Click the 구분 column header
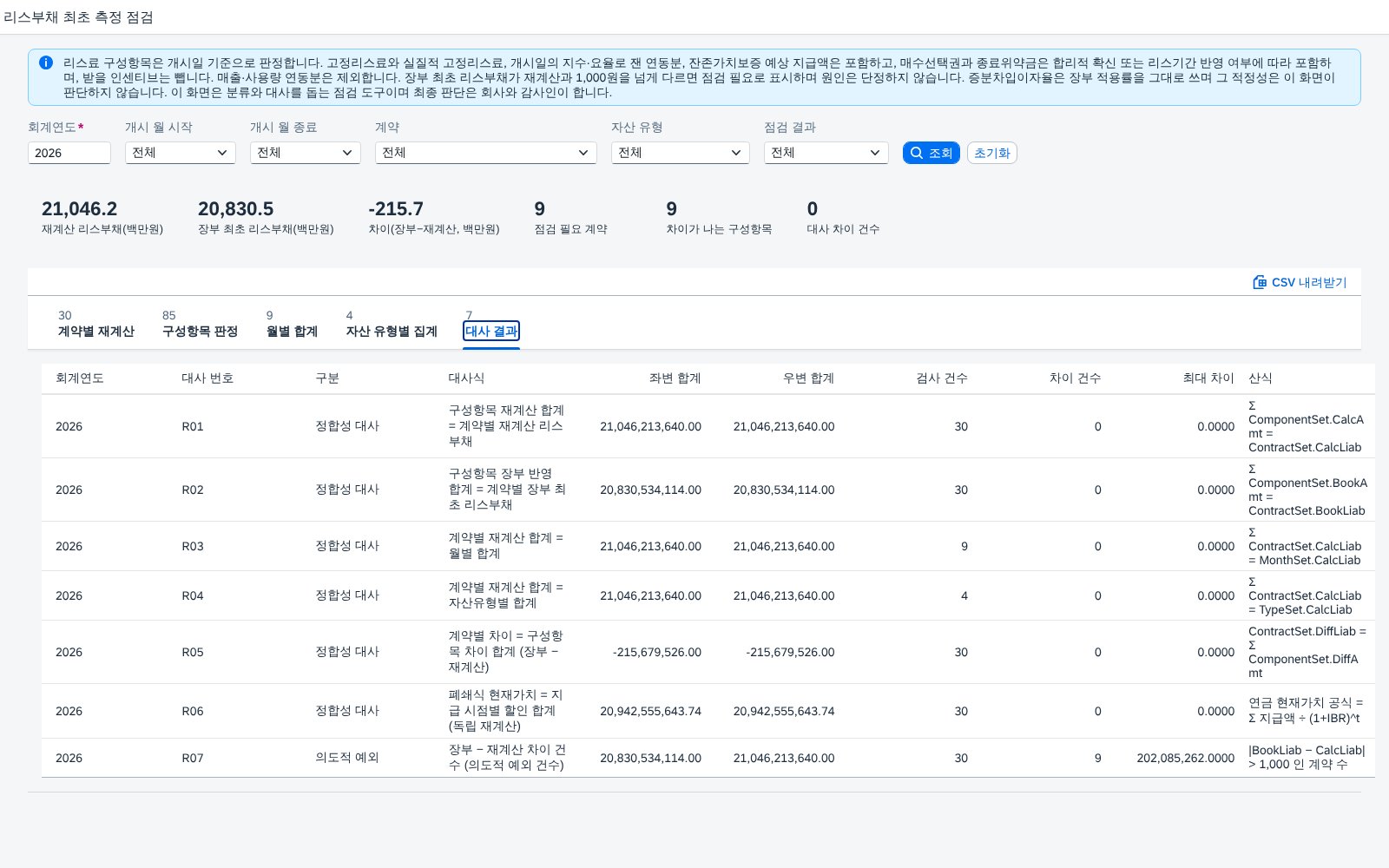Viewport: 1389px width, 868px height. coord(327,378)
